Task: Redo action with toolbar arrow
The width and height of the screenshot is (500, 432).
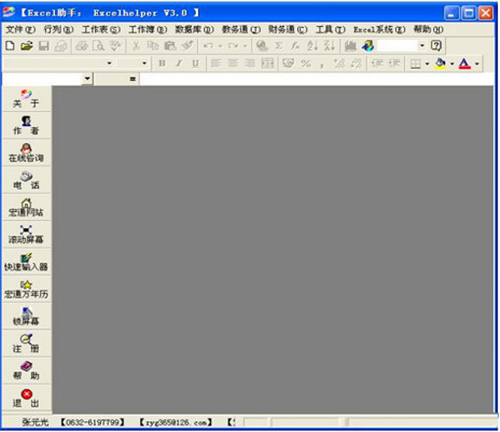Action: [x=233, y=46]
